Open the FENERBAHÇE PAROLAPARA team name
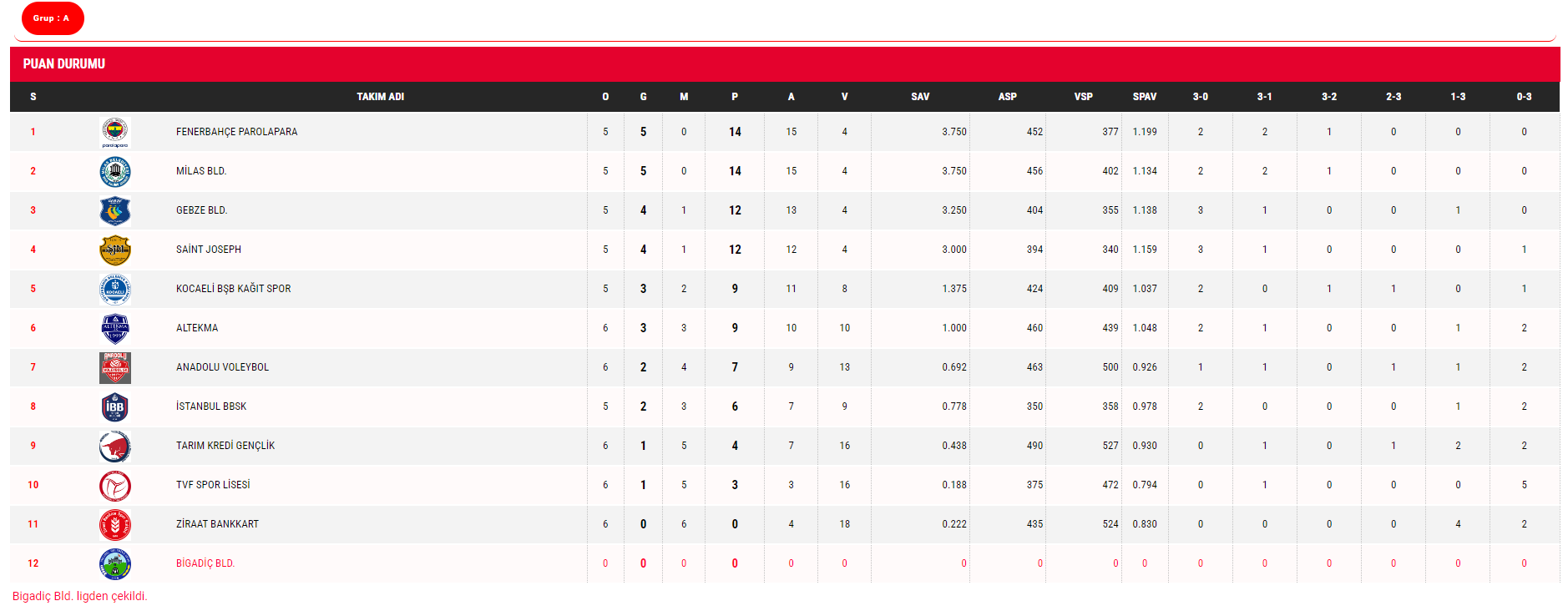The height and width of the screenshot is (616, 1568). (236, 132)
